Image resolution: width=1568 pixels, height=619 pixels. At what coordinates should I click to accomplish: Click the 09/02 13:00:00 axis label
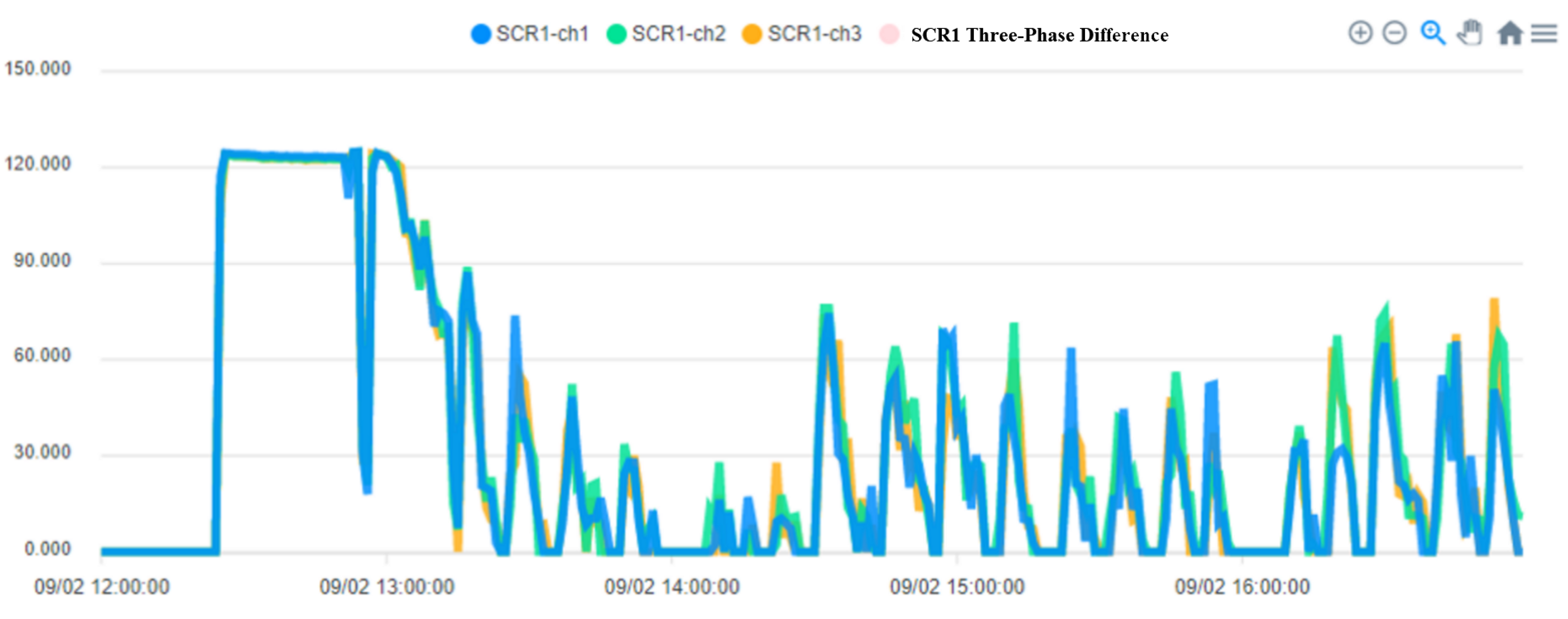point(387,587)
